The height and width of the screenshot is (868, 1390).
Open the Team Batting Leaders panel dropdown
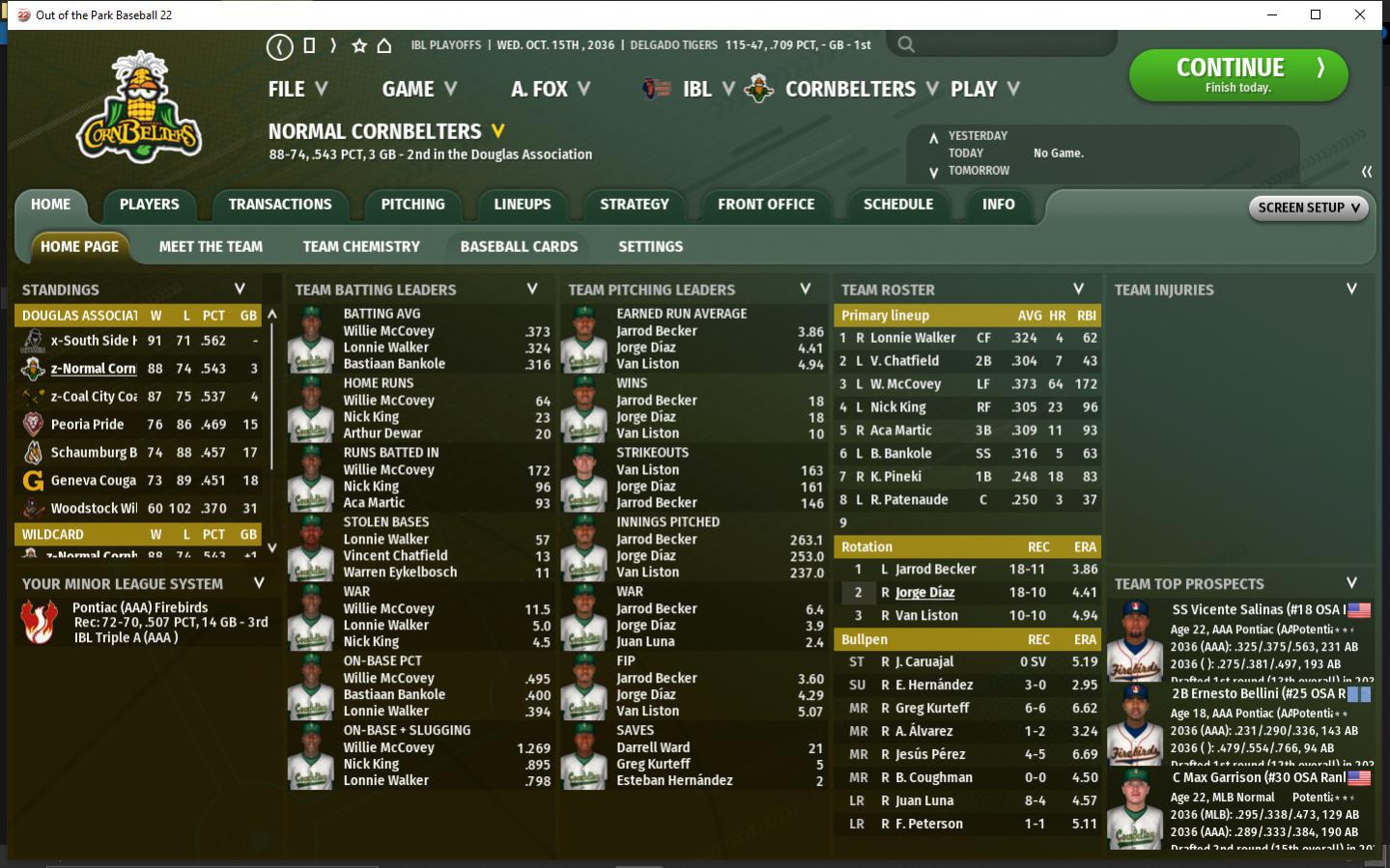coord(532,289)
